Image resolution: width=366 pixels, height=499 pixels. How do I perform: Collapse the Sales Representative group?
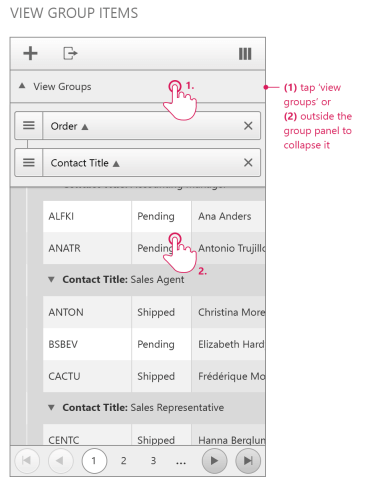(51, 407)
